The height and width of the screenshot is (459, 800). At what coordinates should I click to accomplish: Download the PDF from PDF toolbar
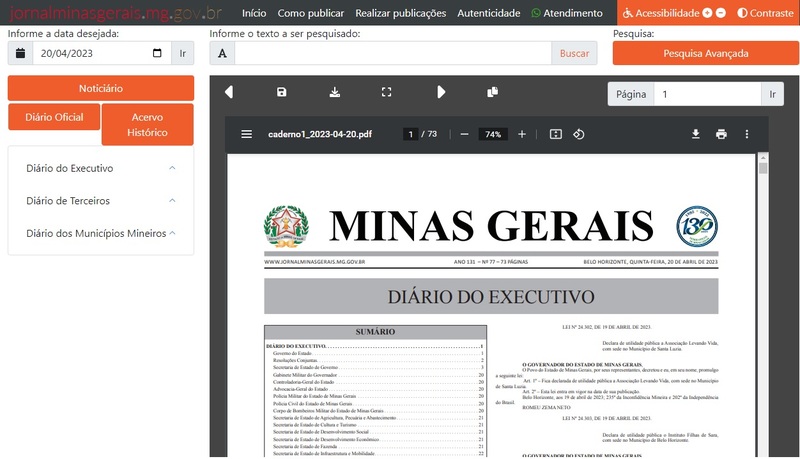[x=695, y=134]
